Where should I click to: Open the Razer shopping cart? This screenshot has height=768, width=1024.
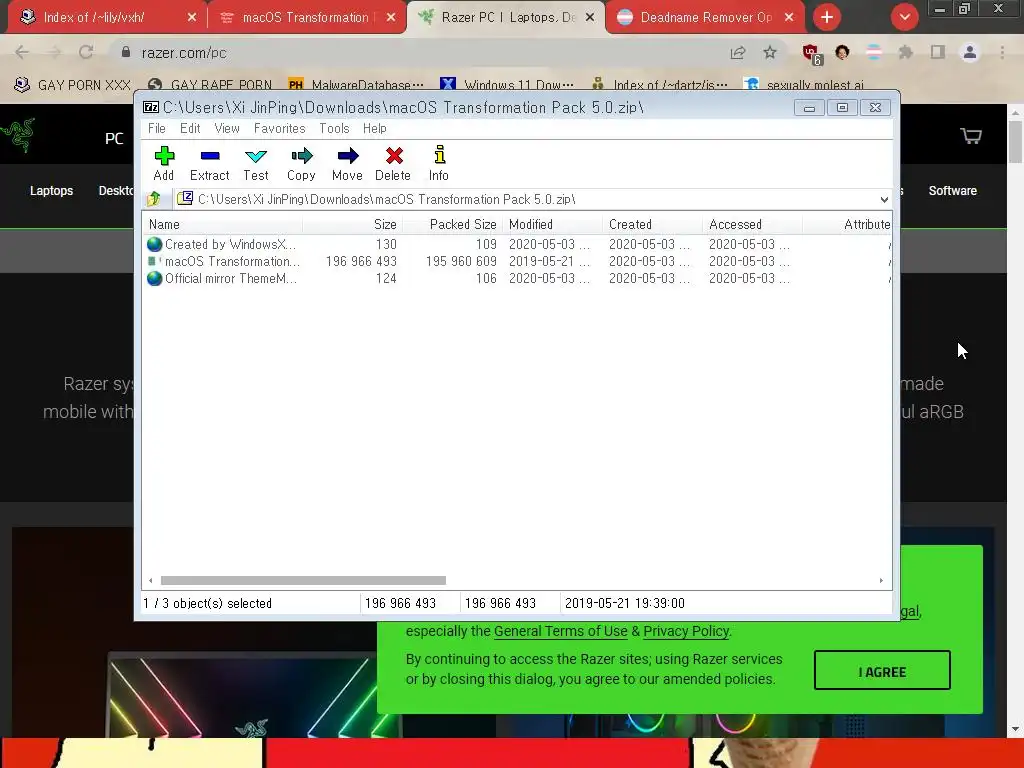(971, 136)
